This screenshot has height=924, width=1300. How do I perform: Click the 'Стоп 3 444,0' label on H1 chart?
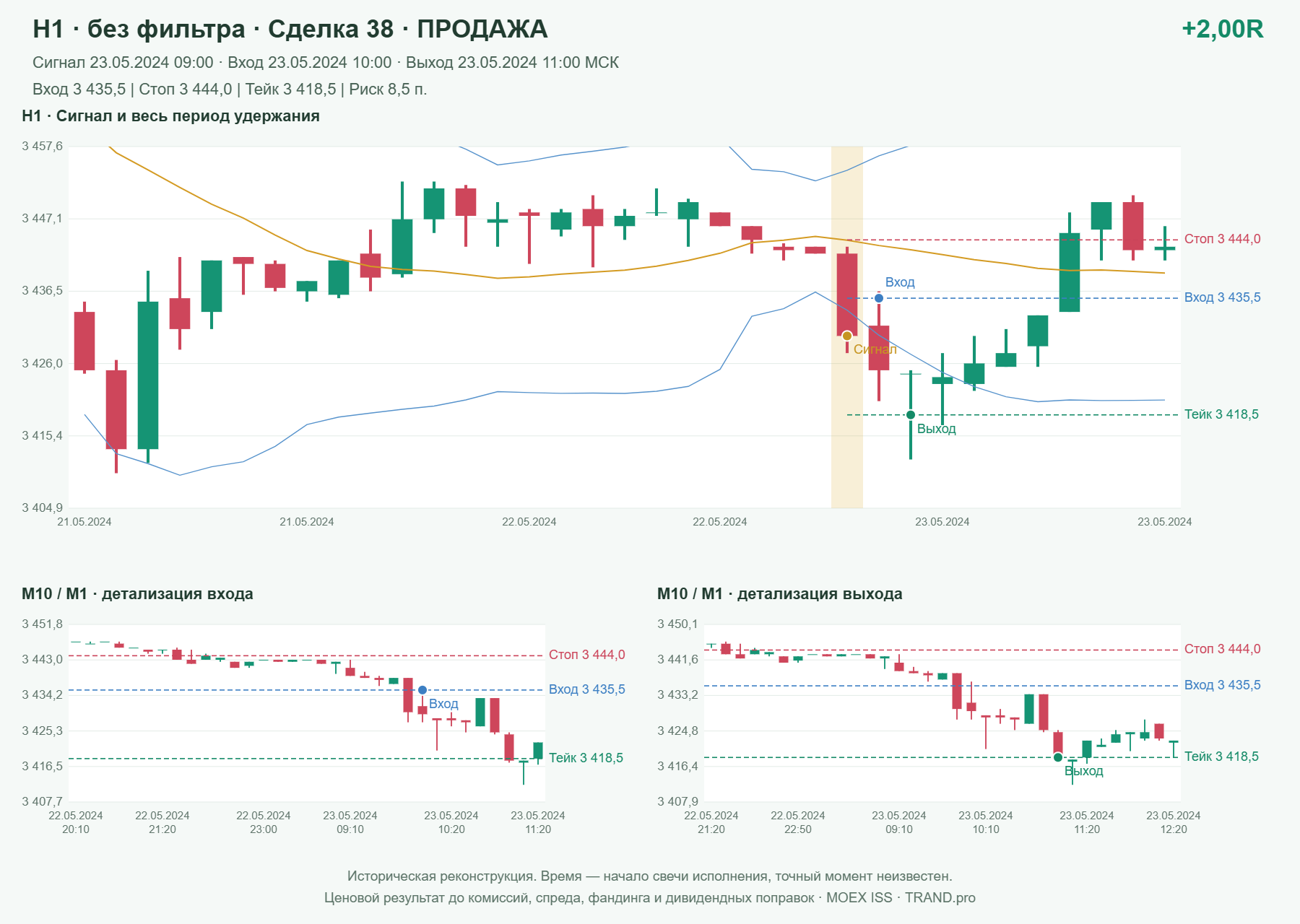(x=1222, y=239)
